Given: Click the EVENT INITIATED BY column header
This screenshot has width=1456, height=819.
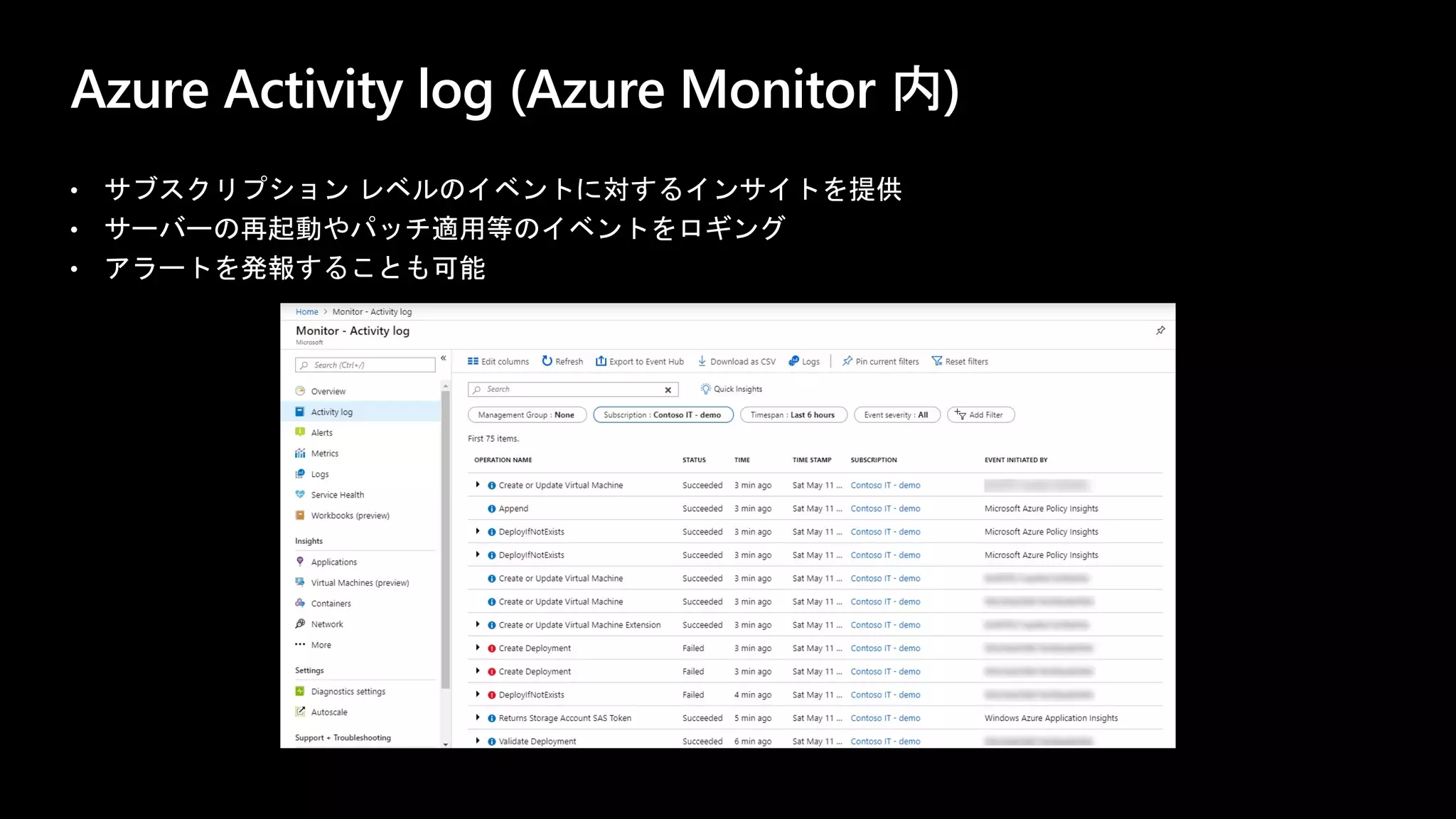Looking at the screenshot, I should click(x=1016, y=460).
